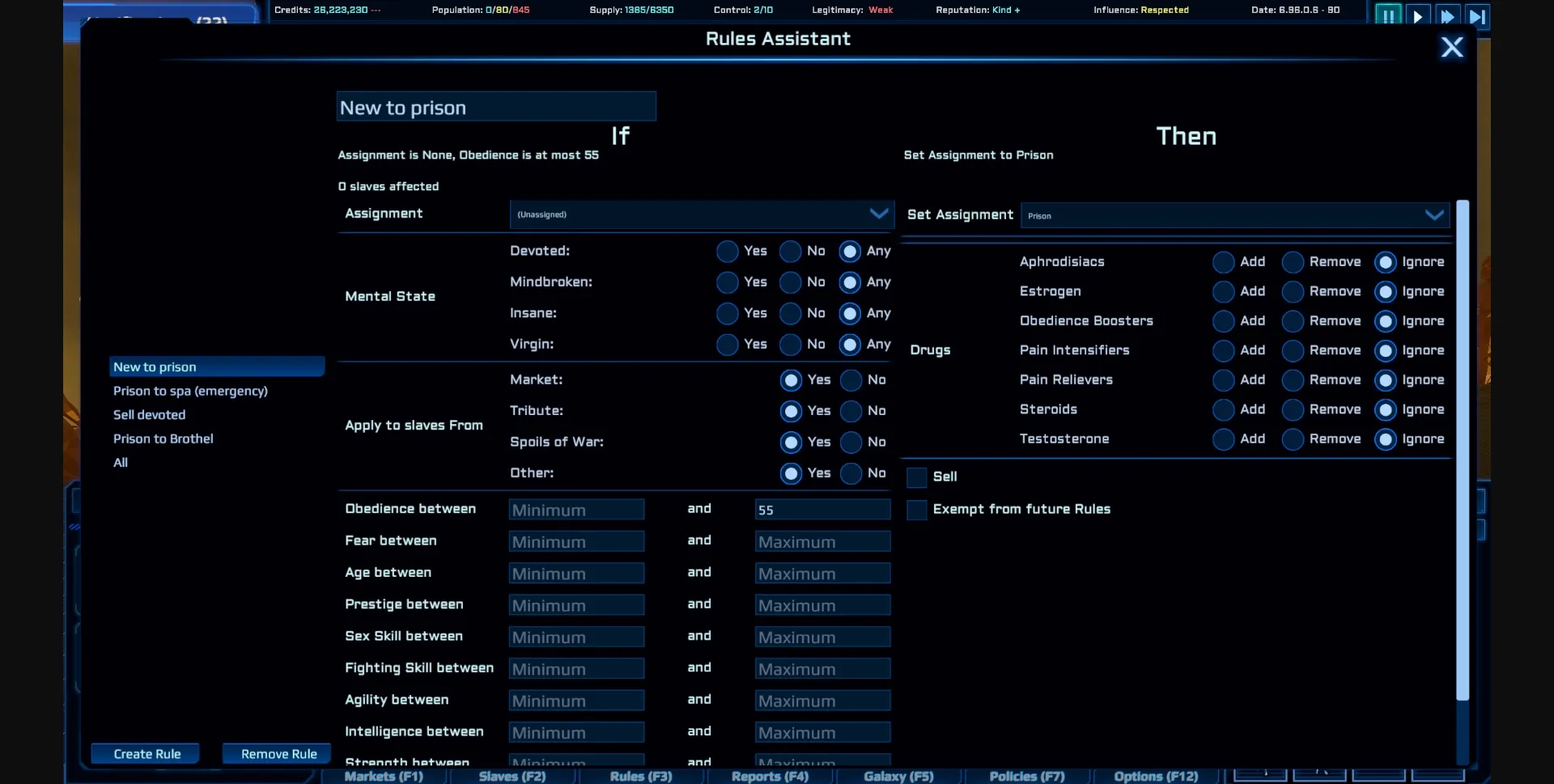The height and width of the screenshot is (784, 1554).
Task: Enable Exempt from future Rules
Action: 915,510
